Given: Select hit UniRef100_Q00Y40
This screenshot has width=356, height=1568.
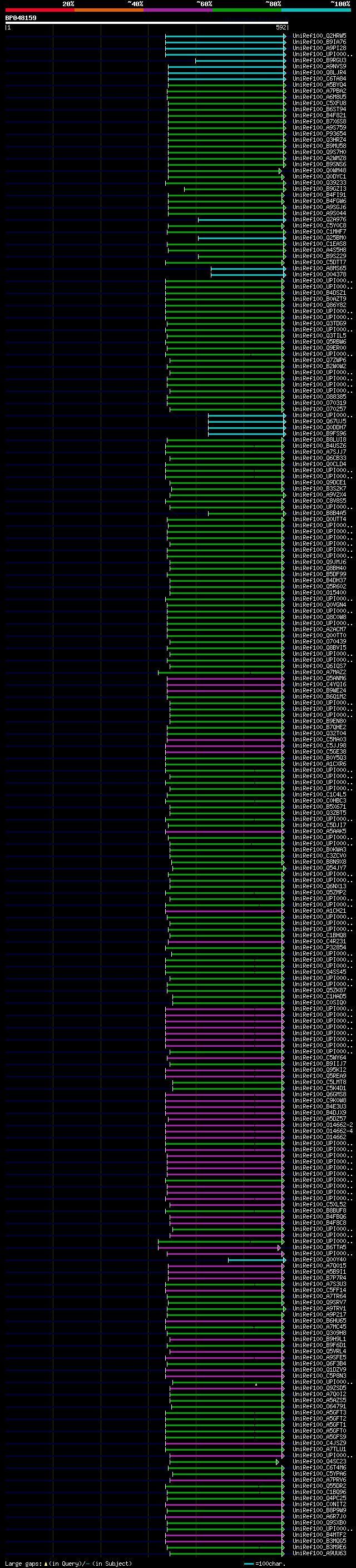Looking at the screenshot, I should tap(319, 1260).
